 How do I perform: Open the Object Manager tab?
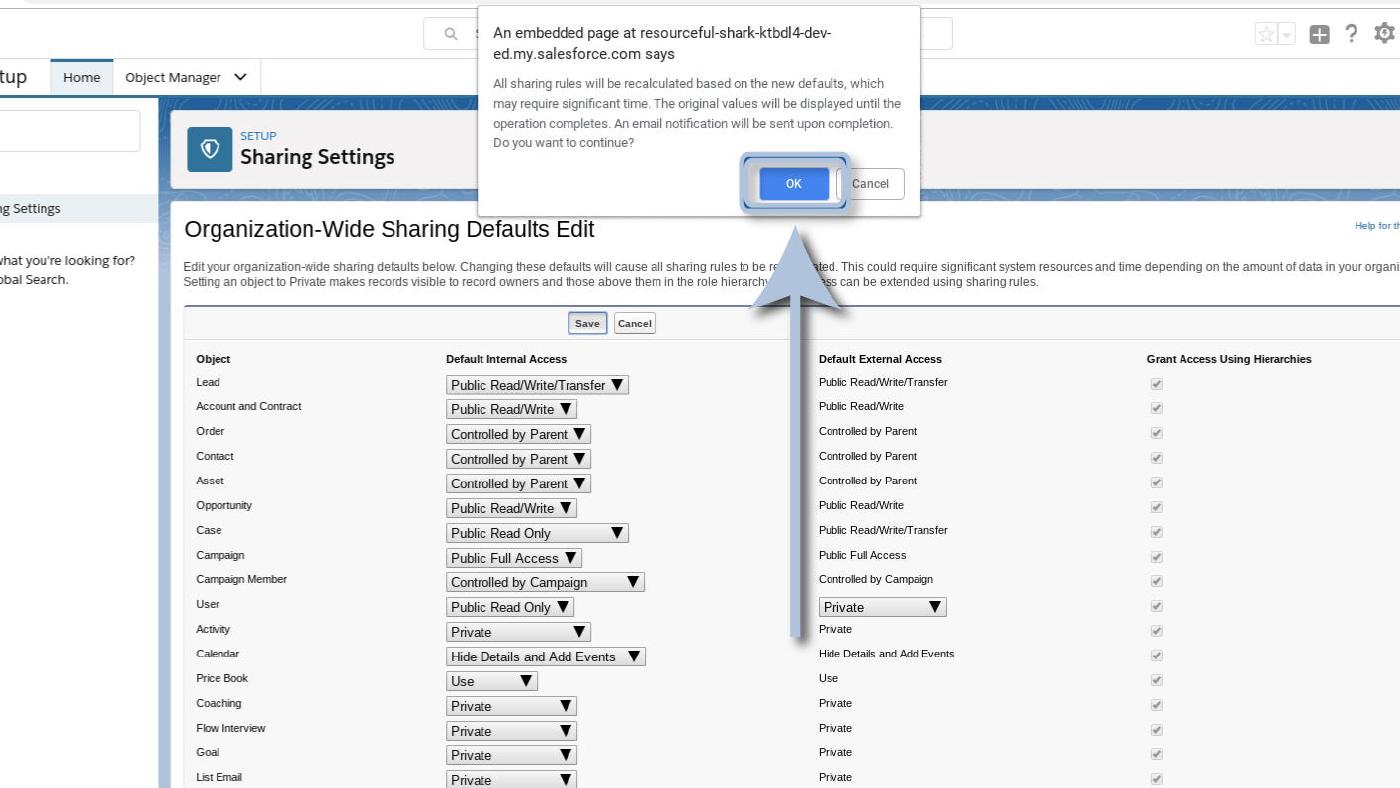tap(173, 77)
